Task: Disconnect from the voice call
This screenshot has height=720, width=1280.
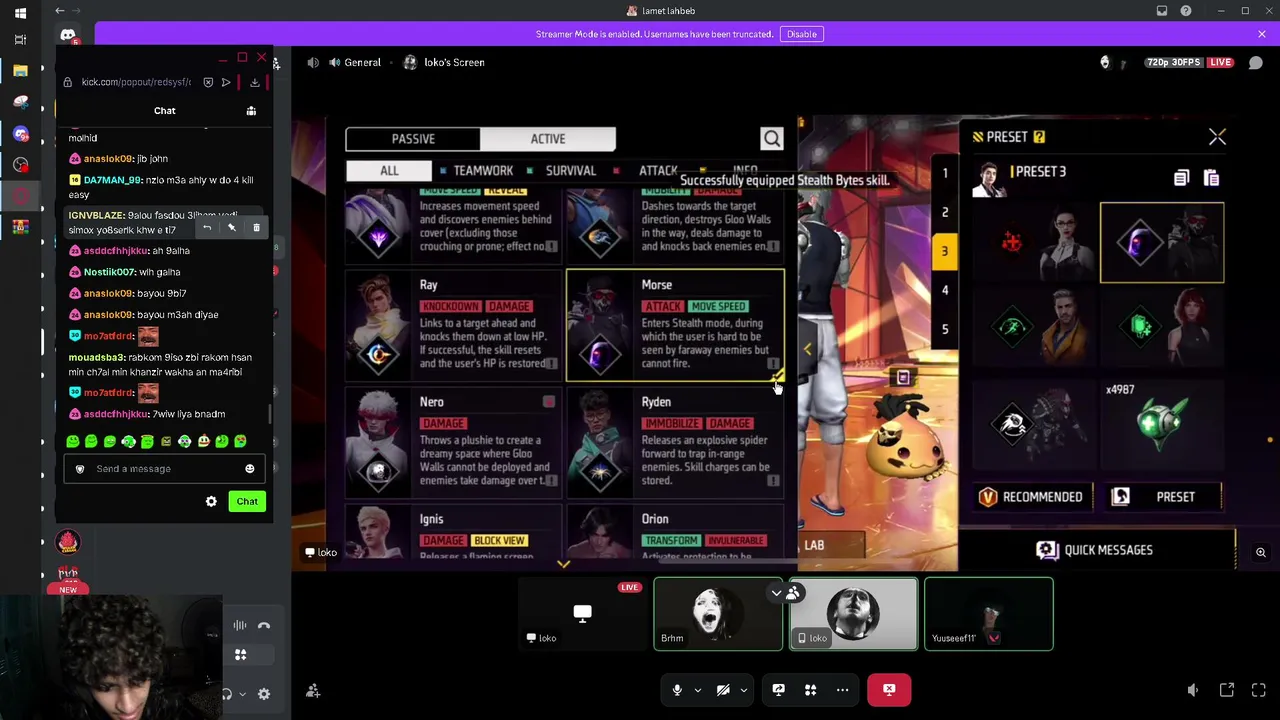Action: (x=889, y=690)
